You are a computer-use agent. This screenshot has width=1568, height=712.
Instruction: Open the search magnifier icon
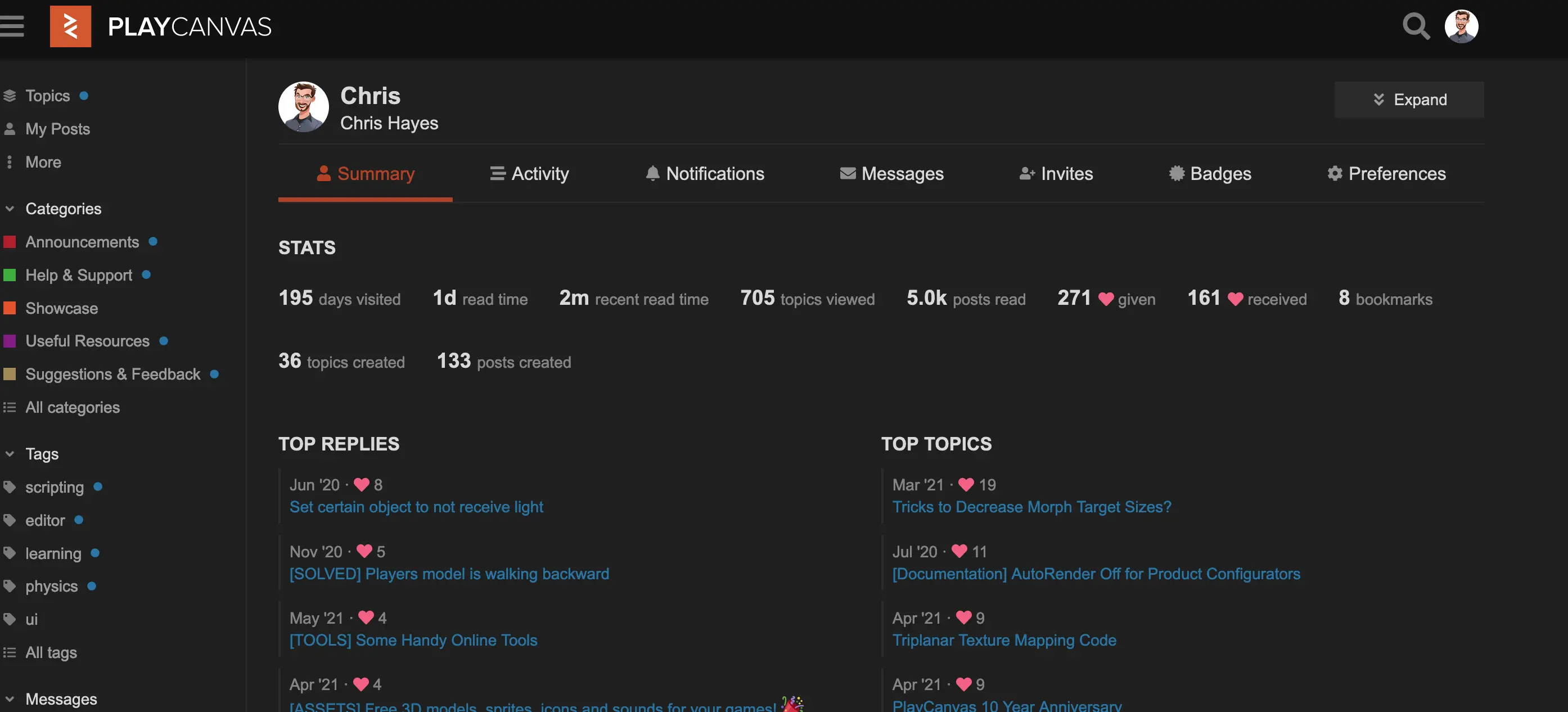(1416, 26)
